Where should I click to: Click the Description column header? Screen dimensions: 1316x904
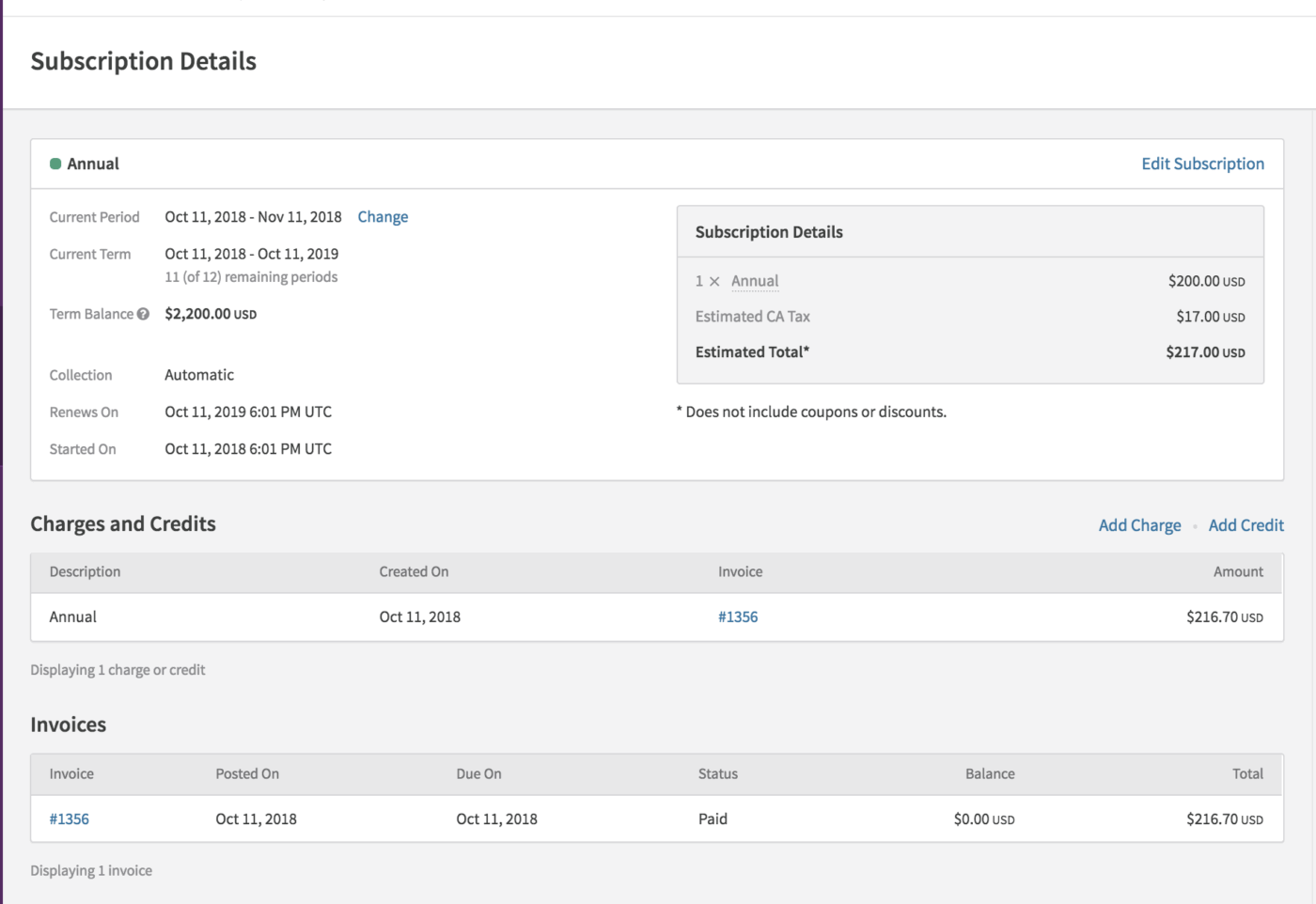click(x=85, y=571)
